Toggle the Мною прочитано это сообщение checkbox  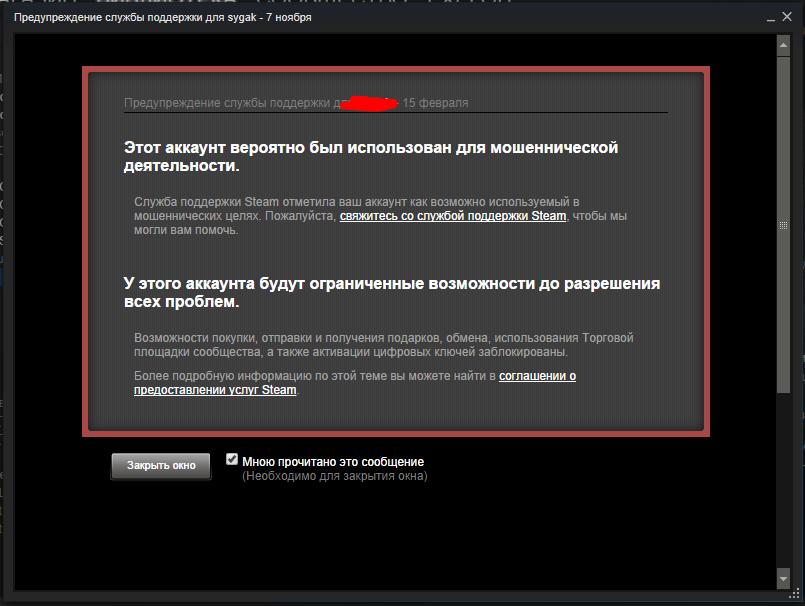tap(232, 459)
